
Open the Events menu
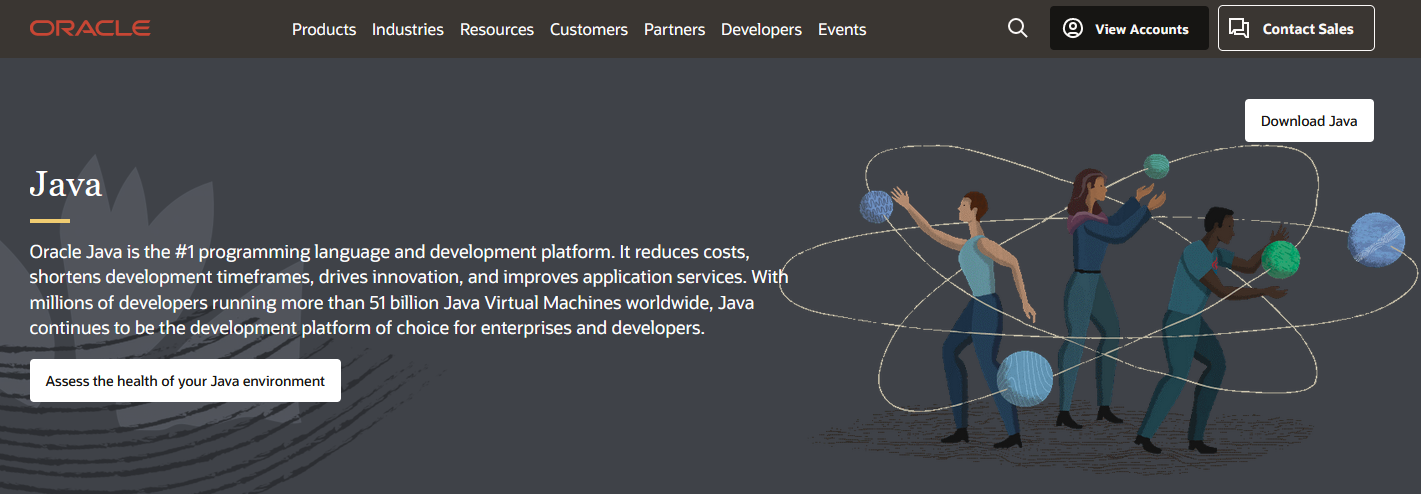tap(842, 29)
